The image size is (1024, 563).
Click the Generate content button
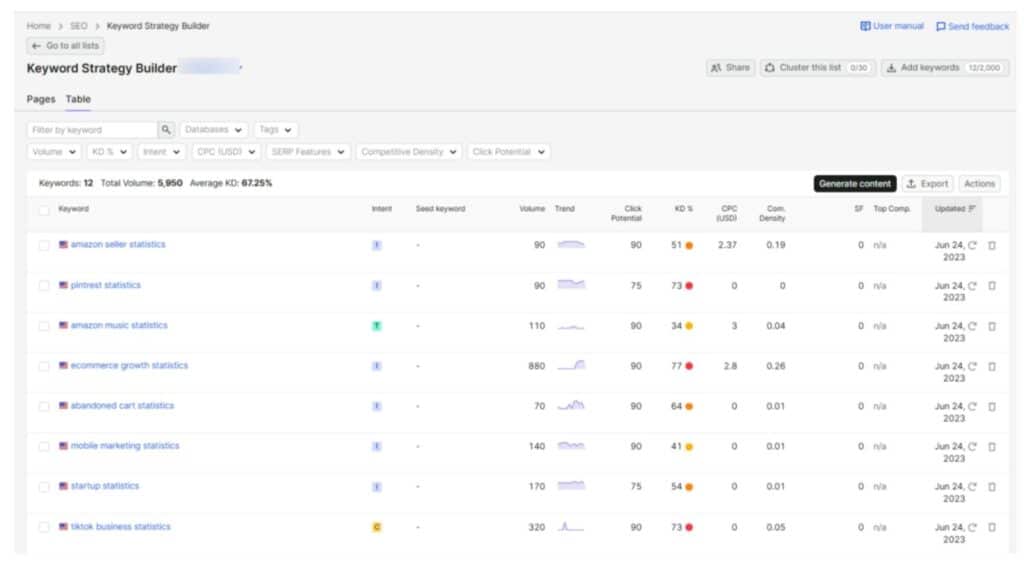855,184
